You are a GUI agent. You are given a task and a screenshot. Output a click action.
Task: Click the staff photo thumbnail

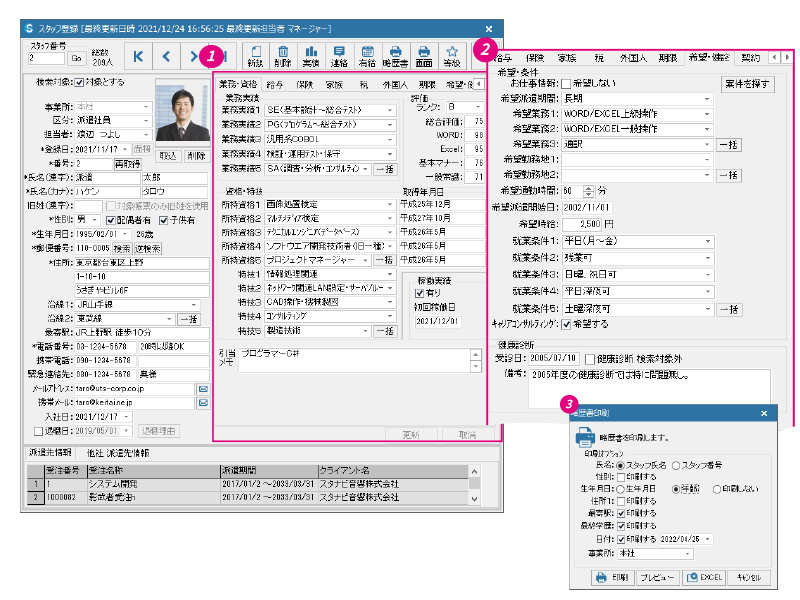click(x=182, y=113)
